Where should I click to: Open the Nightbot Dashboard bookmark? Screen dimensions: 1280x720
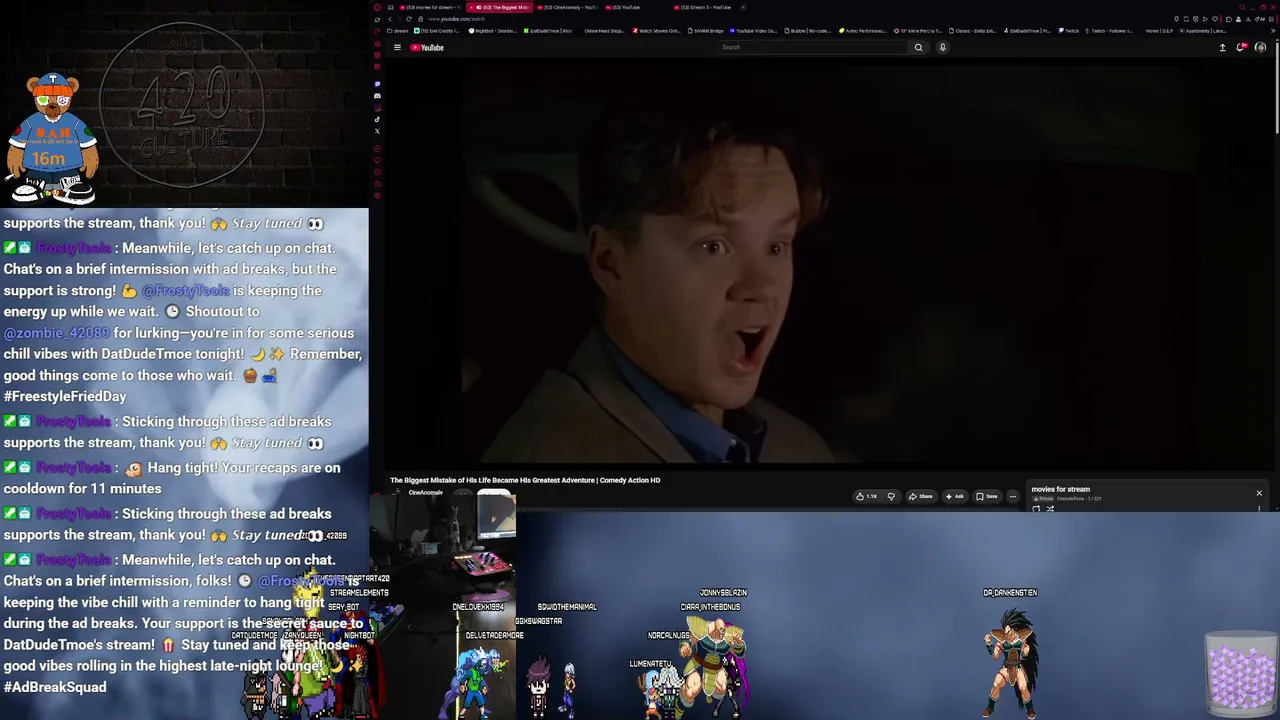click(x=493, y=31)
